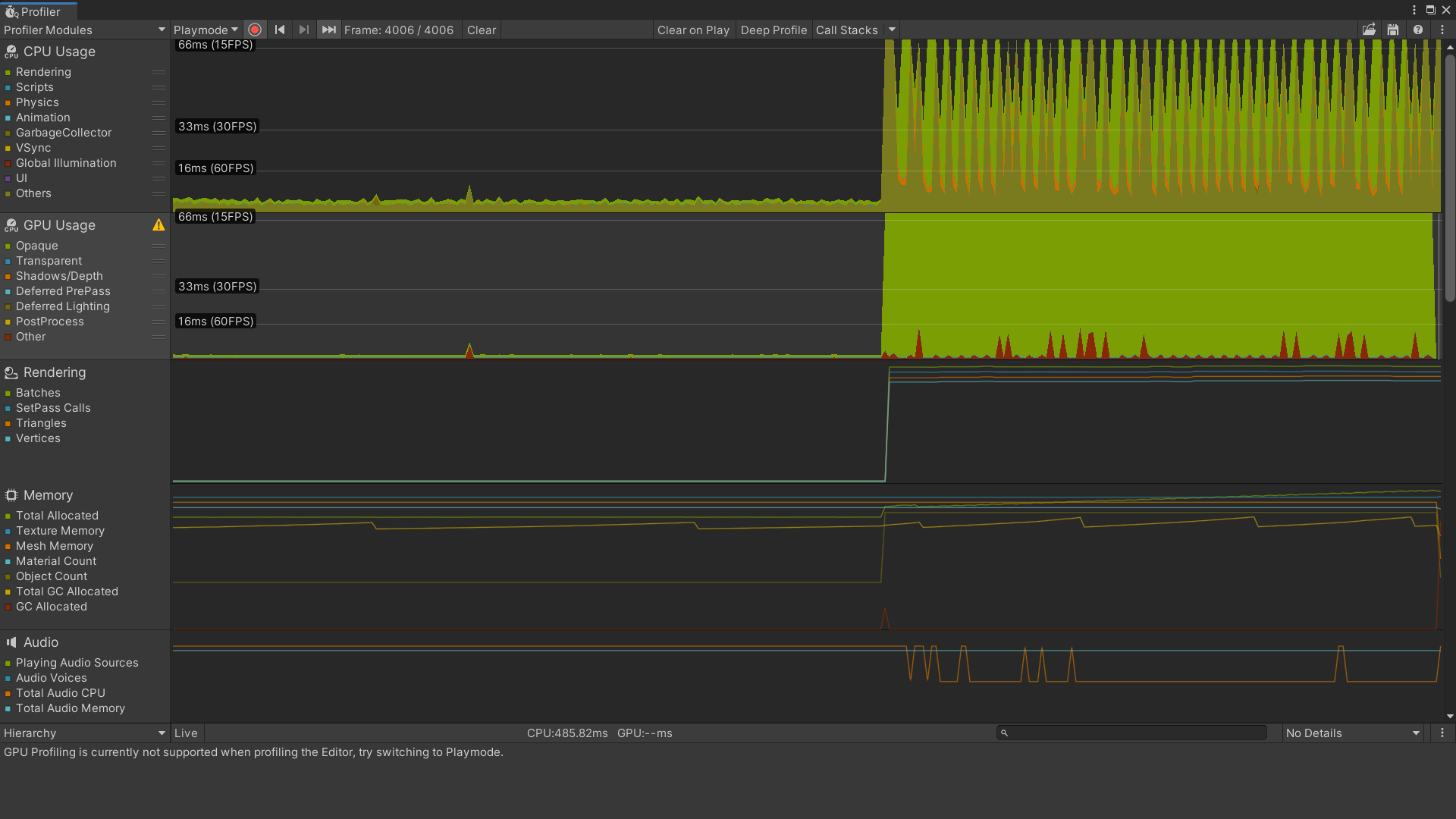This screenshot has height=819, width=1456.
Task: Click the scroll down arrow of module list
Action: pos(1450,716)
